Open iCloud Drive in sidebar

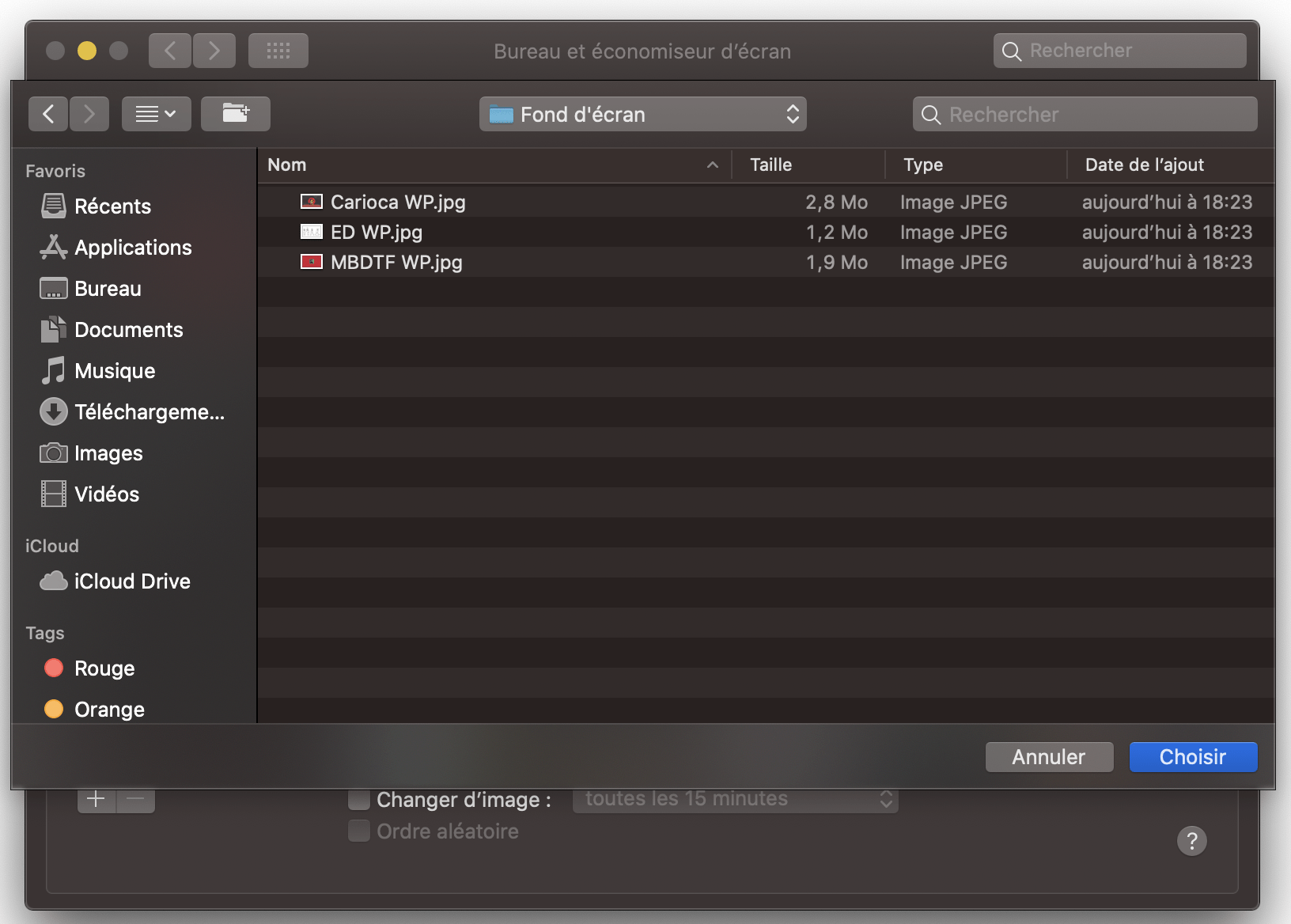click(133, 581)
